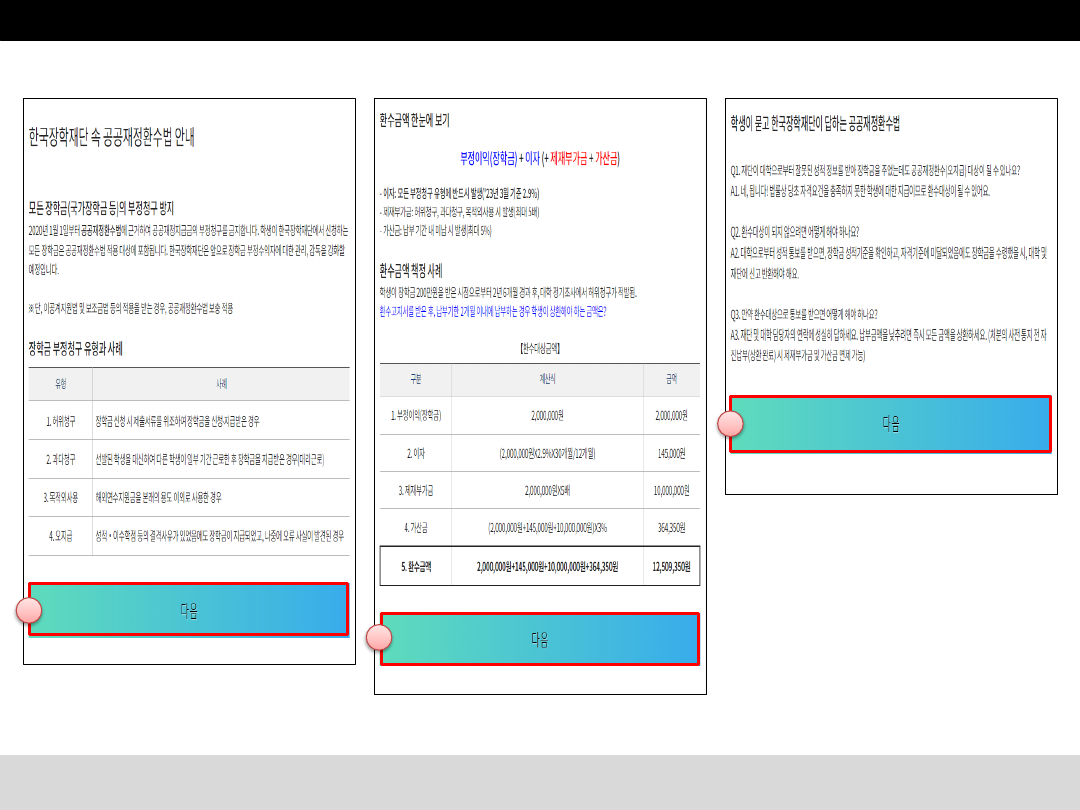This screenshot has height=810, width=1080.
Task: Select the 3. 목적외사용 table row
Action: pos(189,497)
